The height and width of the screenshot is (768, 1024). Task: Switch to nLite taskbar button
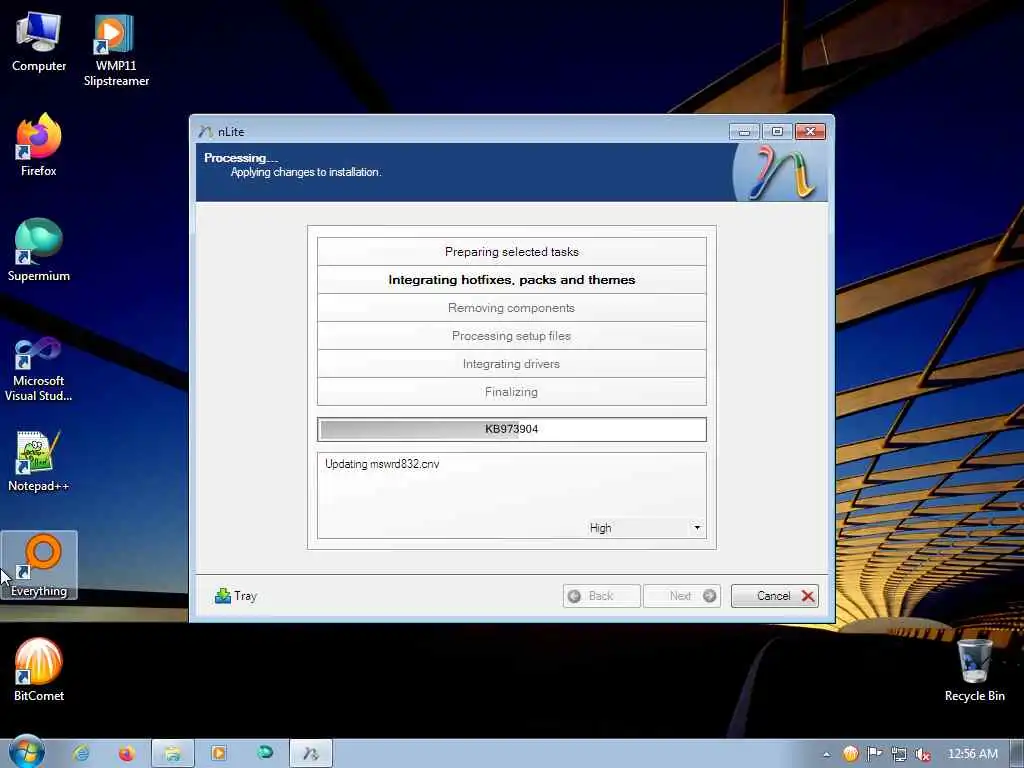tap(311, 753)
